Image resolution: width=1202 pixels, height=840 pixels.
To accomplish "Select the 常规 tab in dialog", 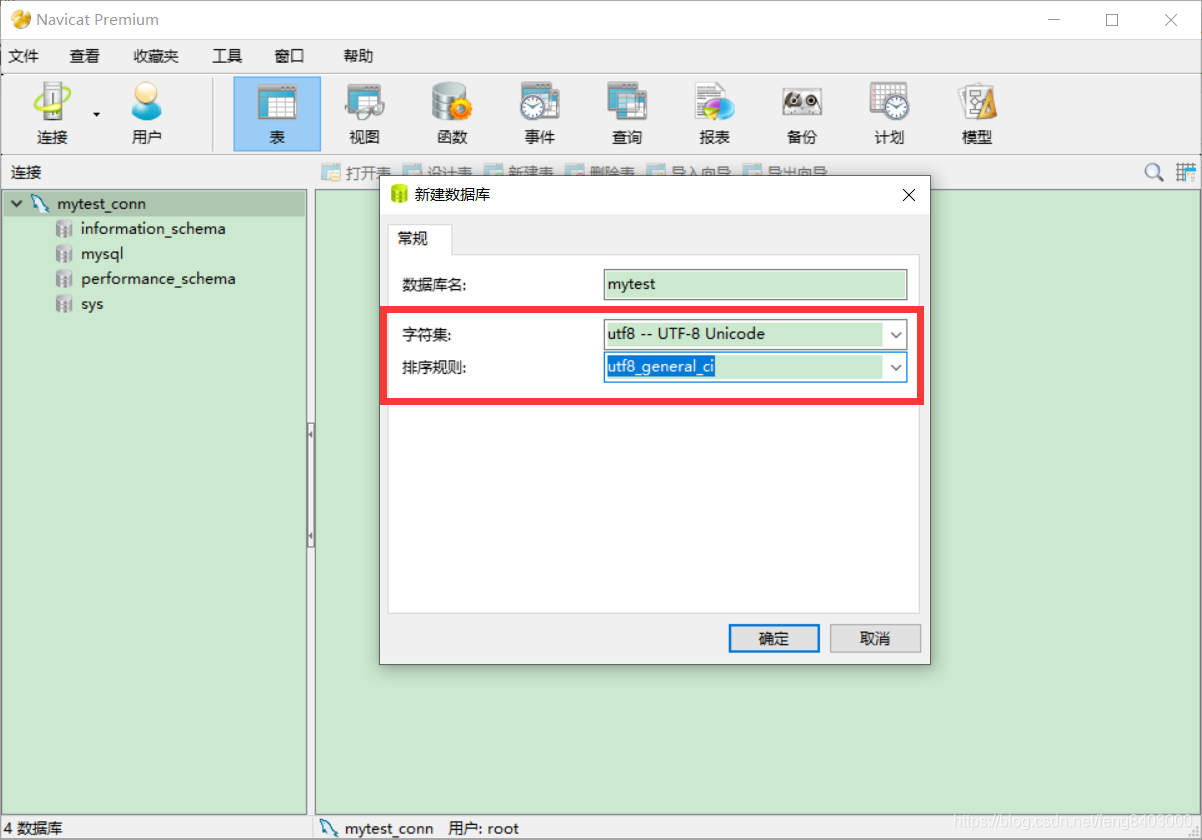I will [x=419, y=238].
